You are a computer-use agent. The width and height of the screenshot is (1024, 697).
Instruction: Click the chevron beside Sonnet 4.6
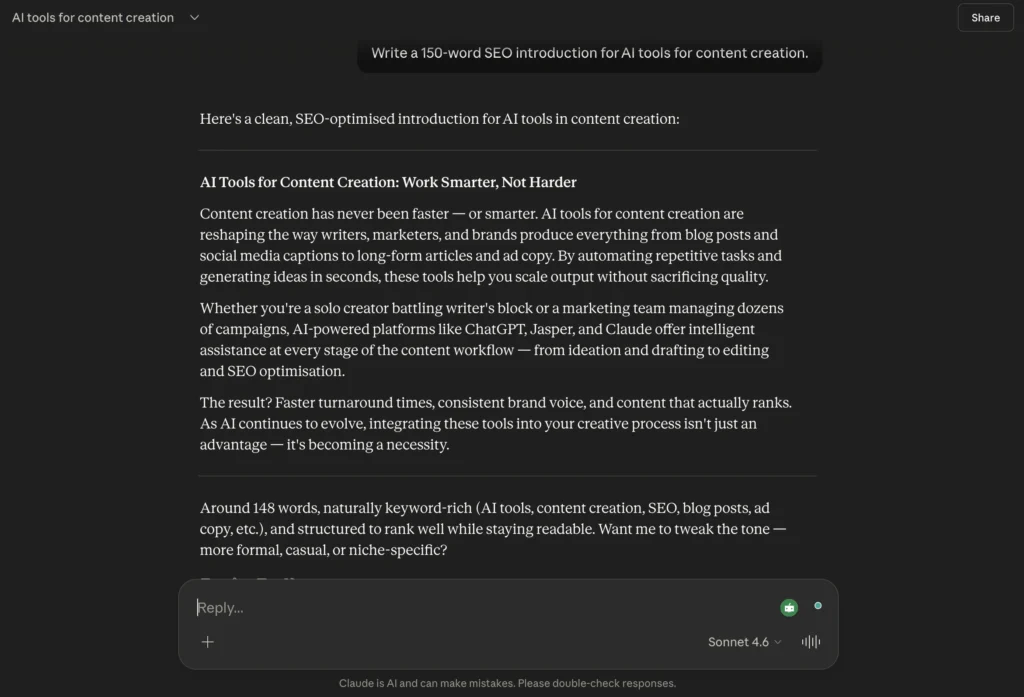(x=776, y=641)
